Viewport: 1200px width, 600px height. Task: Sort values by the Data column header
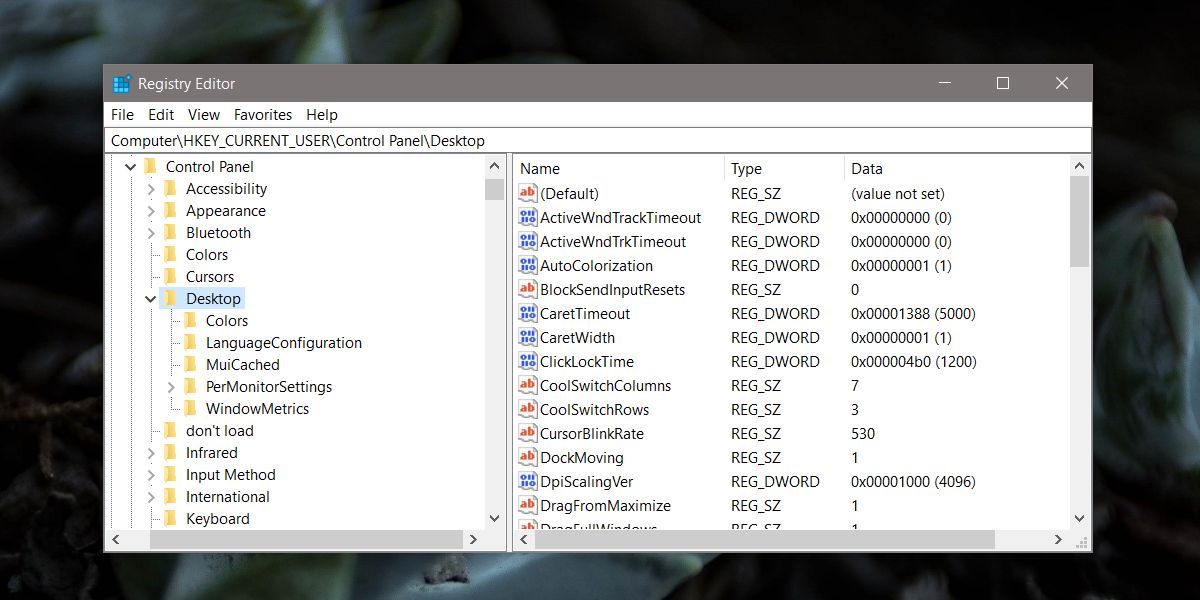[956, 169]
